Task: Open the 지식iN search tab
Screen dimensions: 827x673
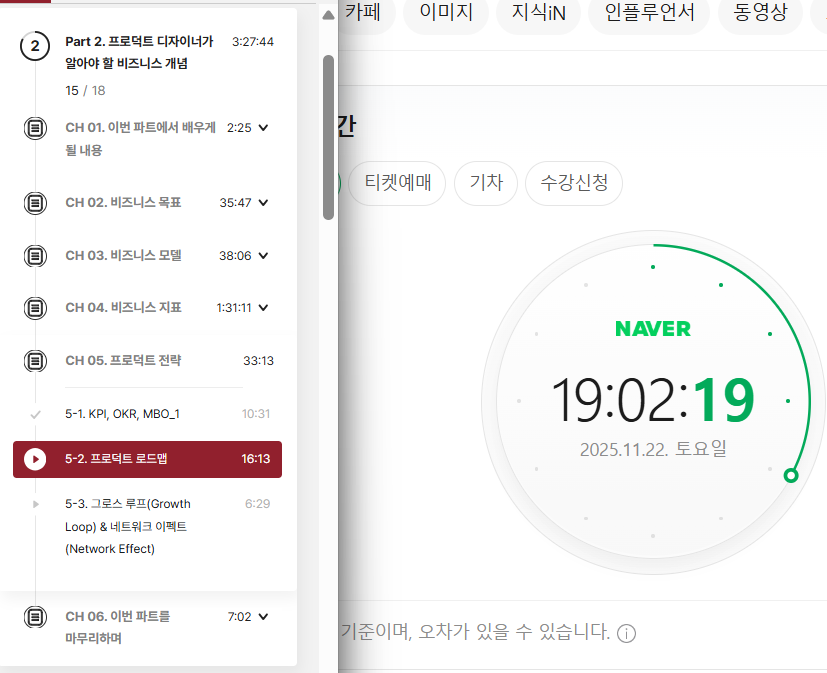Action: pyautogui.click(x=538, y=13)
